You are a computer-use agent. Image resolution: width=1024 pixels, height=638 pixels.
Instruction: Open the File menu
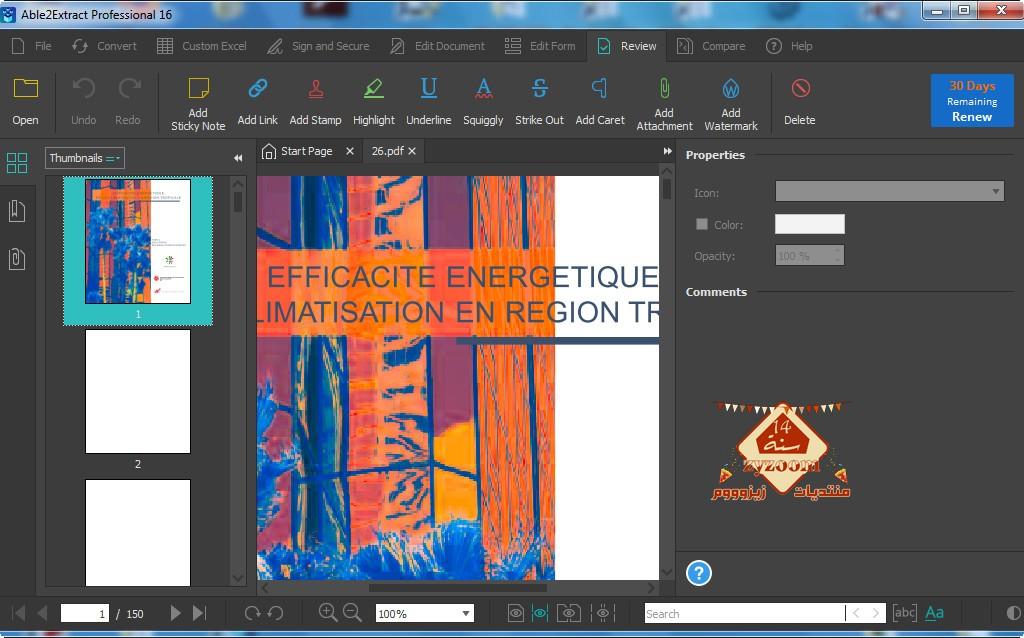pos(31,46)
